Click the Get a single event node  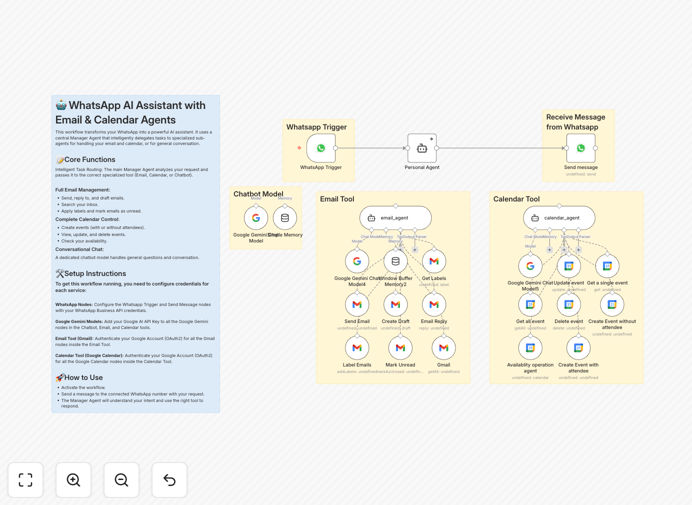(607, 266)
